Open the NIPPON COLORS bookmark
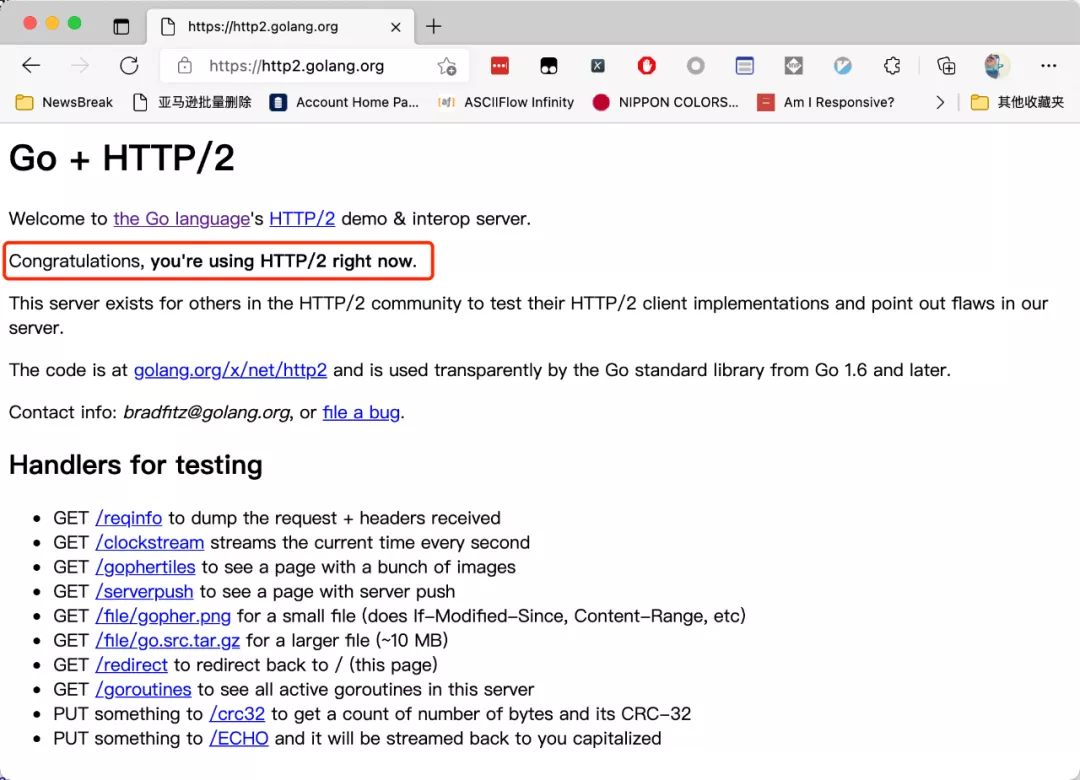 pyautogui.click(x=665, y=103)
